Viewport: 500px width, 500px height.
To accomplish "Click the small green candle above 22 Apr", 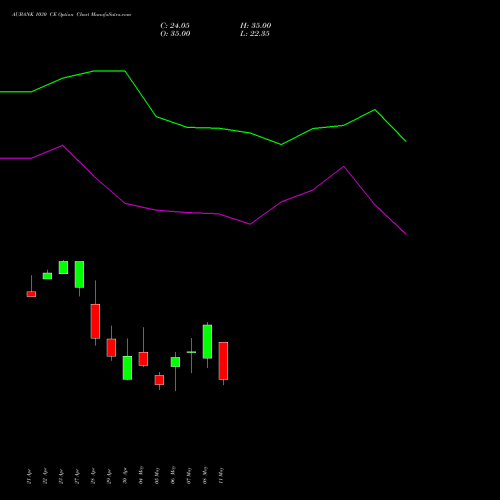I will tap(47, 276).
